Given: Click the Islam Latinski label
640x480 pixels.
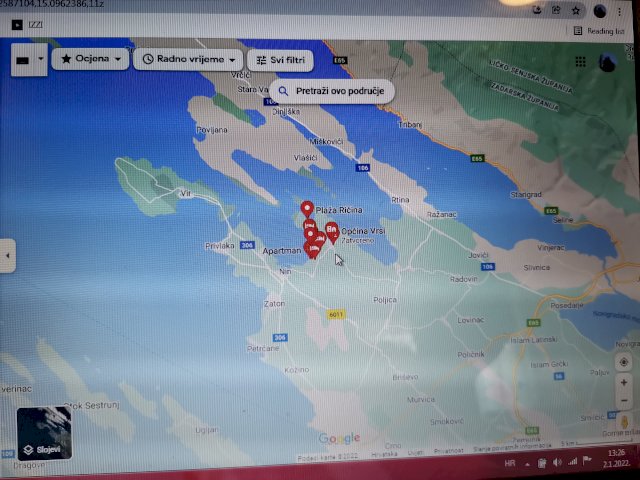Looking at the screenshot, I should [533, 340].
